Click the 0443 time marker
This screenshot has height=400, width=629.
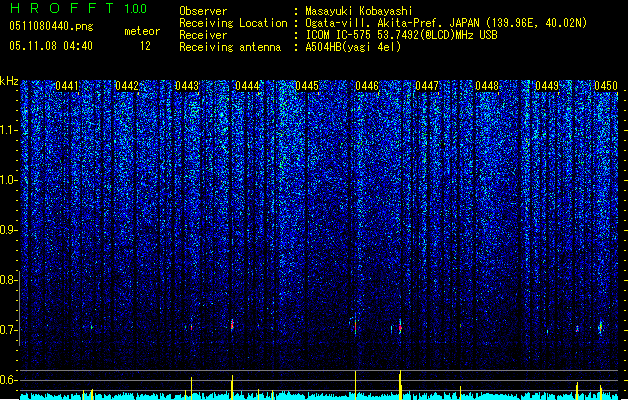click(x=187, y=86)
